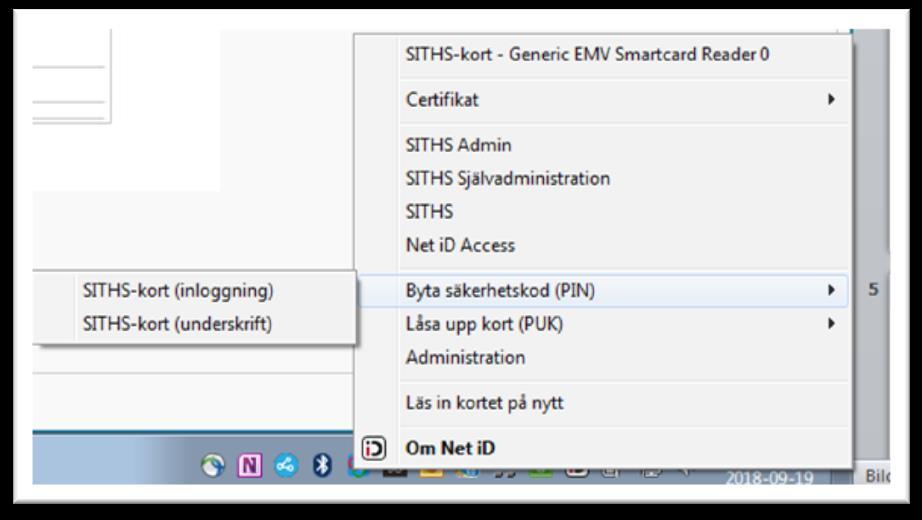Expand the Låsa upp kort submenu arrow
This screenshot has height=520, width=922.
point(831,323)
